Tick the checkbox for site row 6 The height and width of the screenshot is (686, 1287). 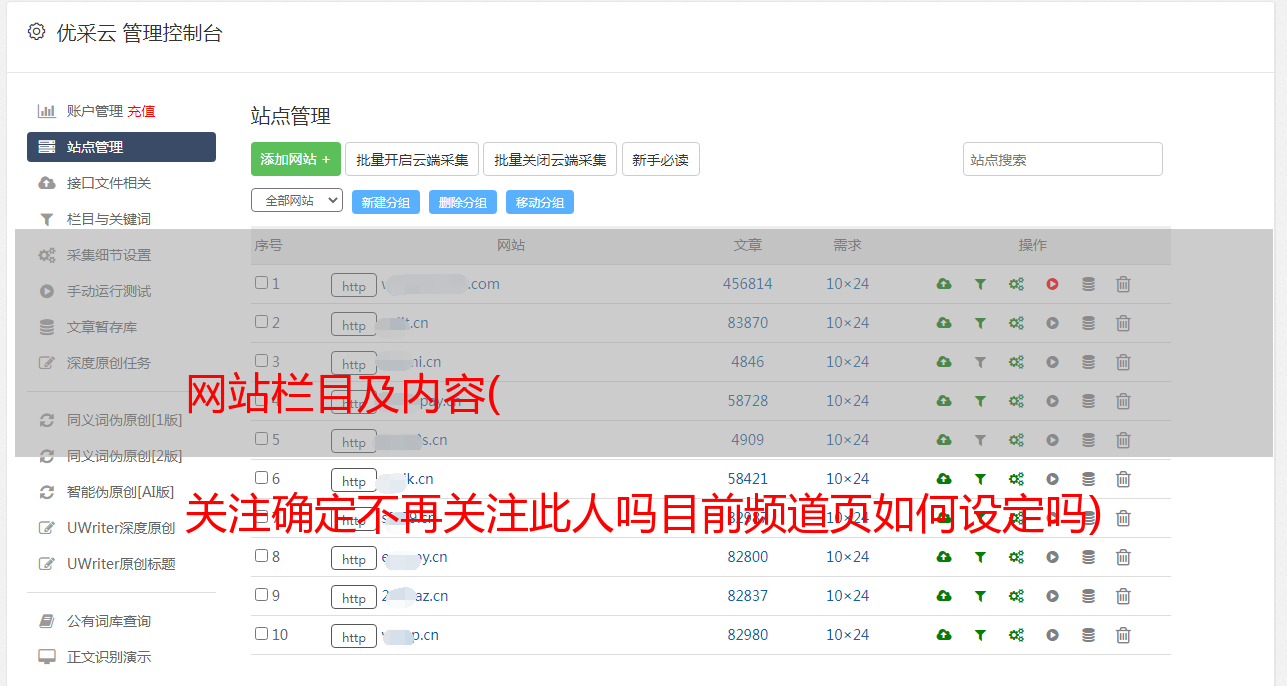coord(261,478)
